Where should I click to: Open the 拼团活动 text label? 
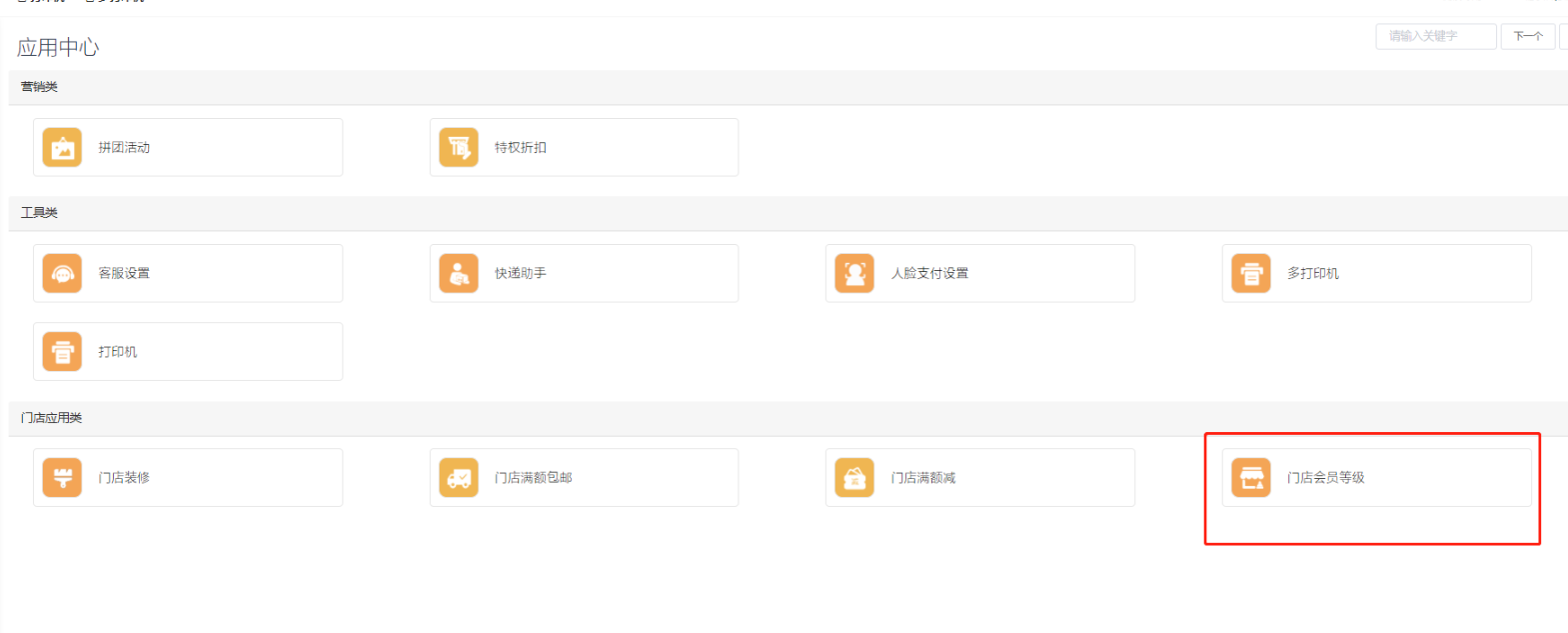(124, 148)
